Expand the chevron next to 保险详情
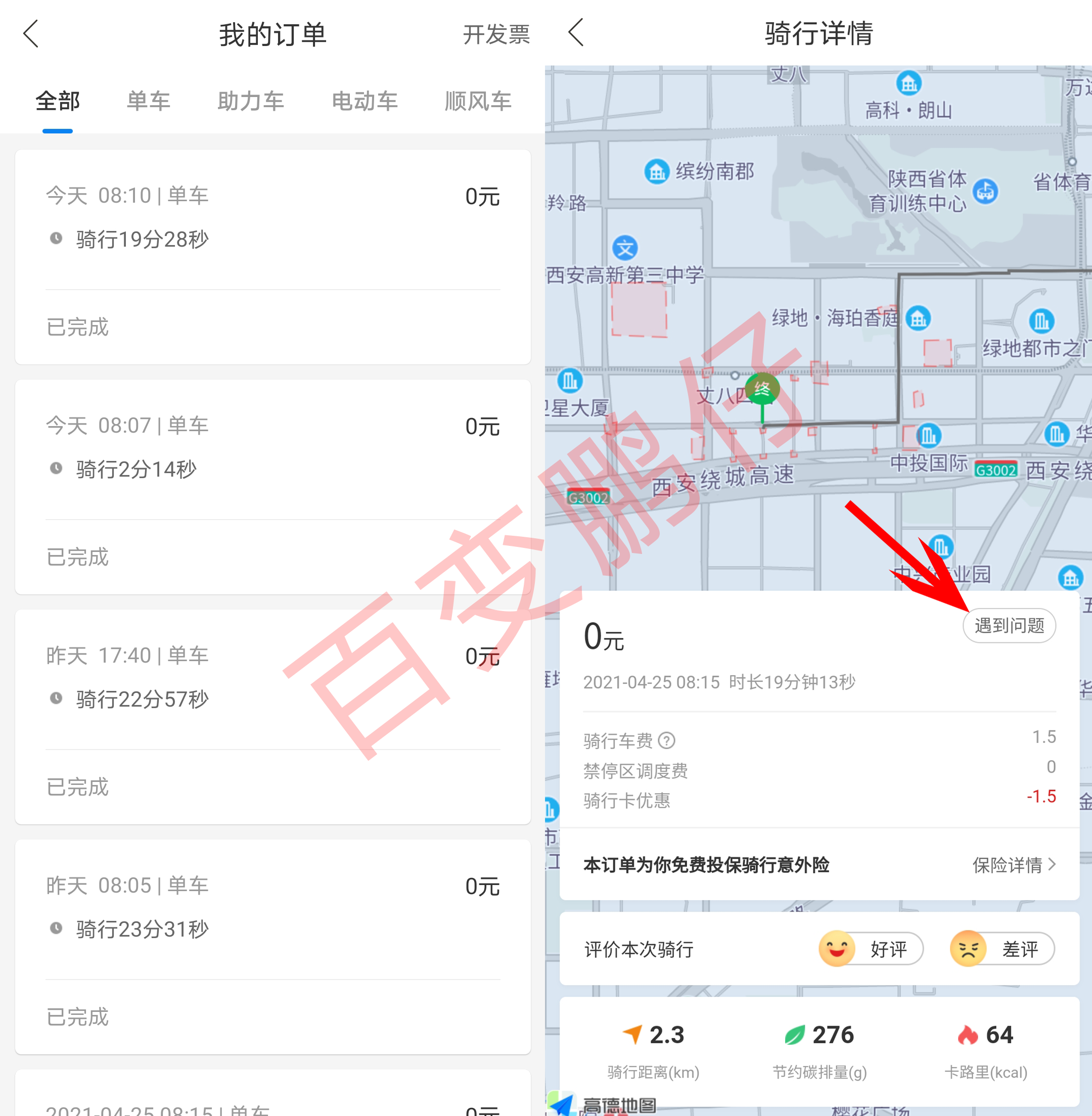 pyautogui.click(x=1052, y=864)
